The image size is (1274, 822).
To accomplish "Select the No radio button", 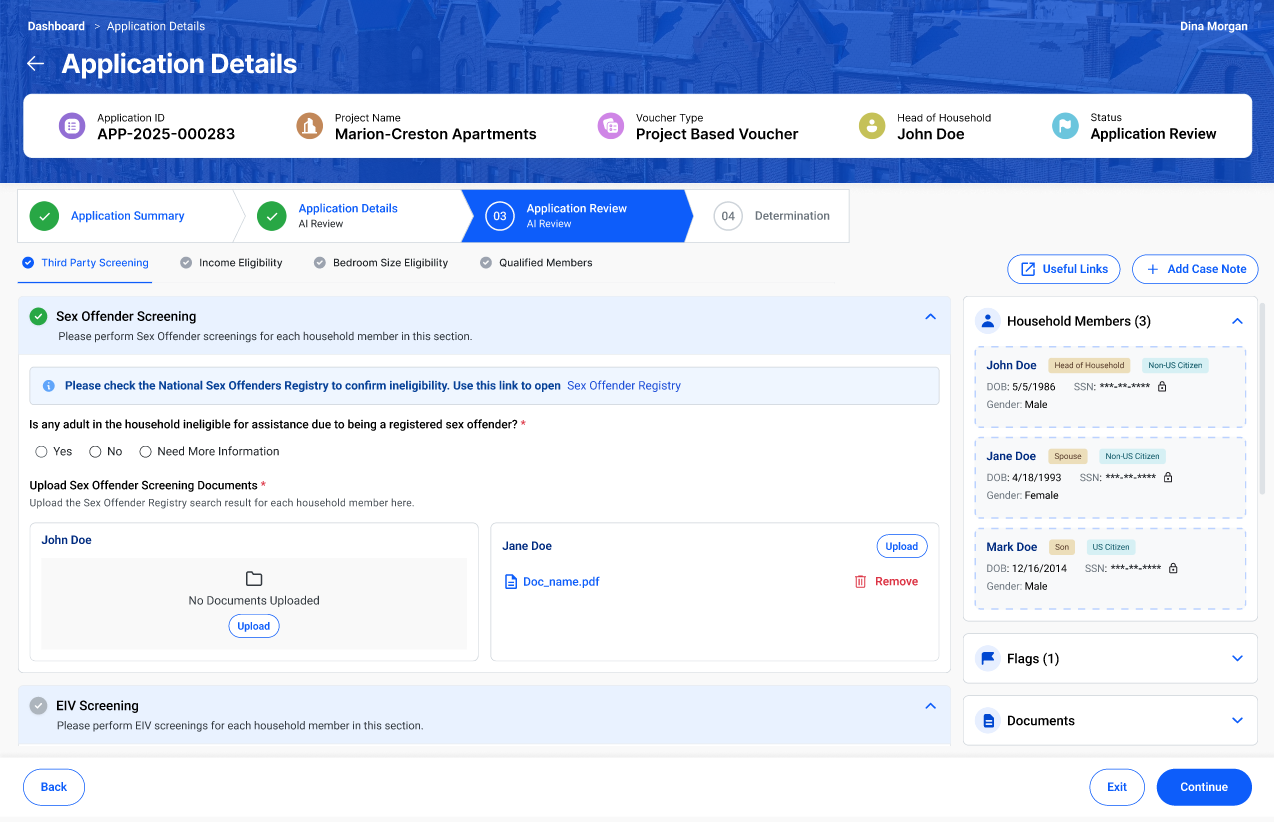I will click(x=96, y=452).
